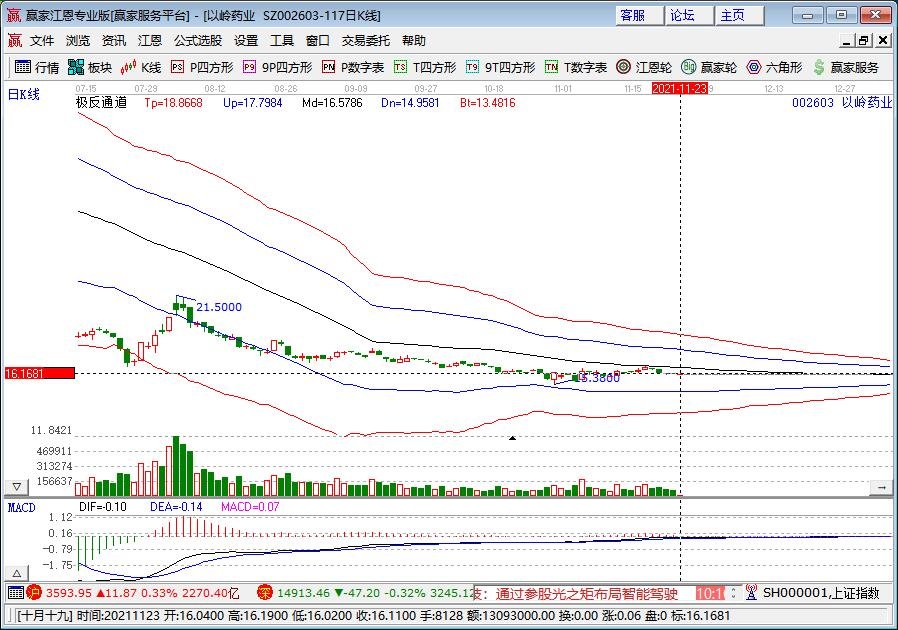Open the 江恩 menu
Image resolution: width=898 pixels, height=630 pixels.
150,41
